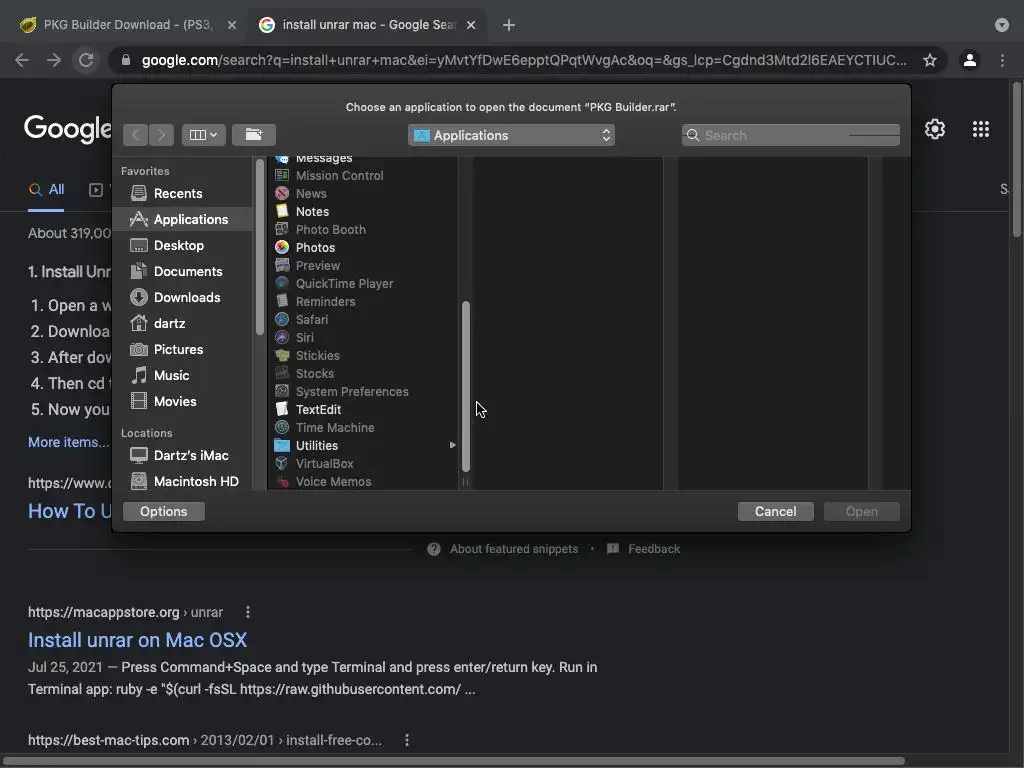Click the applications column scrollbar

tap(466, 387)
